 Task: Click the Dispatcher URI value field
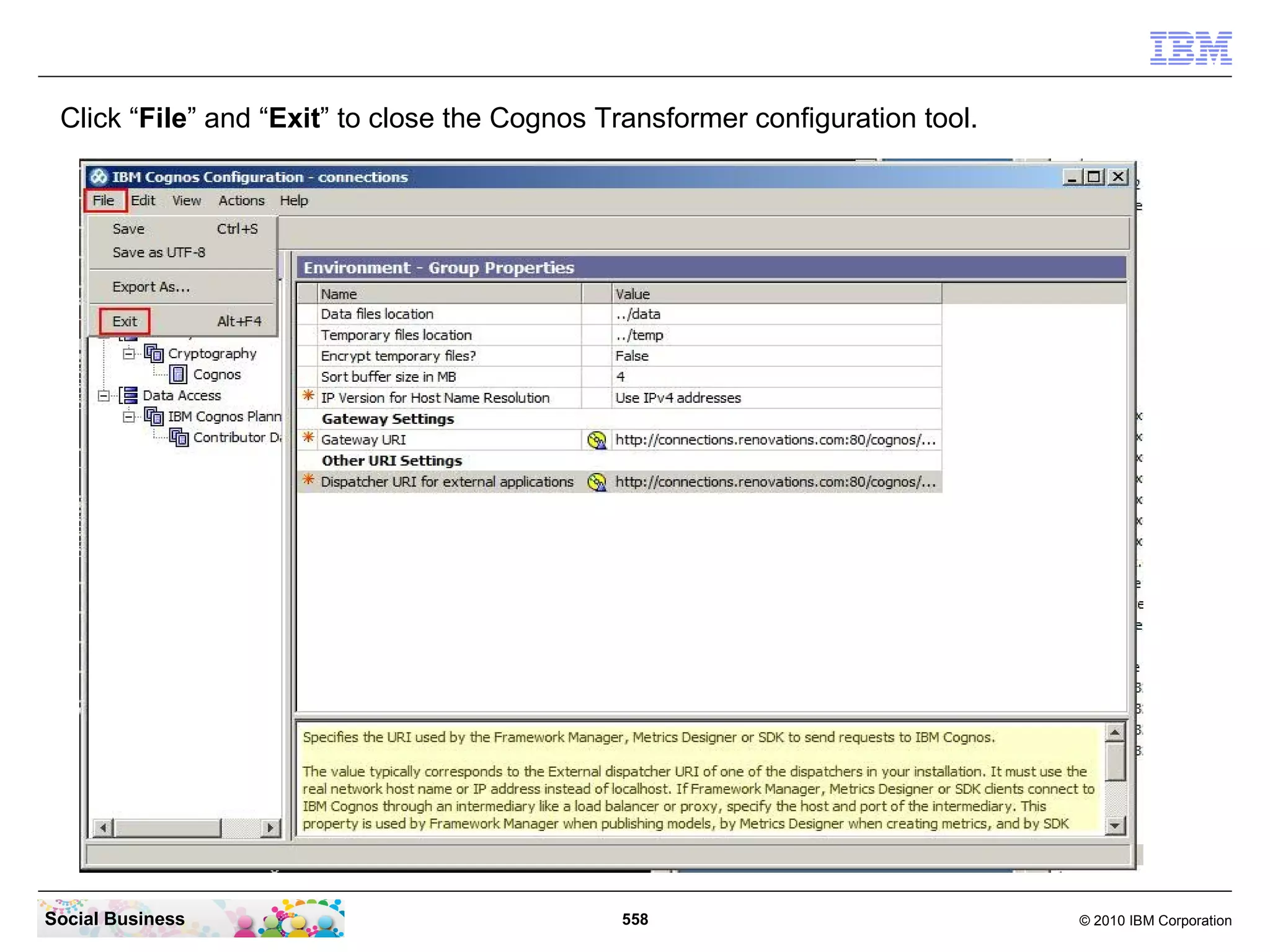pyautogui.click(x=777, y=482)
